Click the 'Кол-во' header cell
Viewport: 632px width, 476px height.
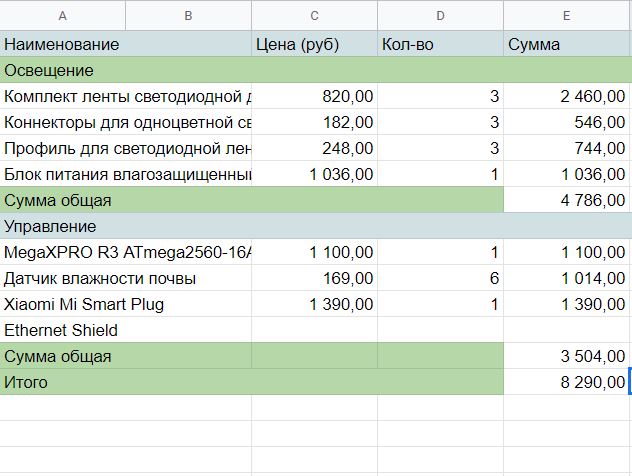(440, 44)
